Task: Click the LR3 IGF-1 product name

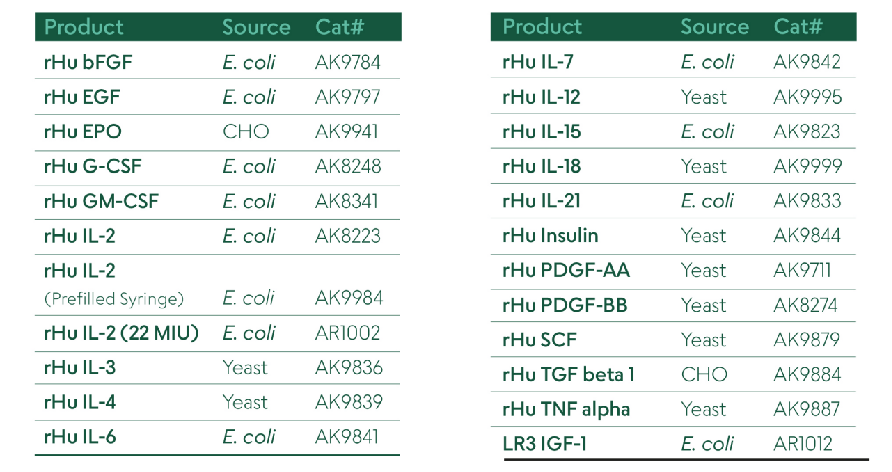Action: [x=543, y=444]
